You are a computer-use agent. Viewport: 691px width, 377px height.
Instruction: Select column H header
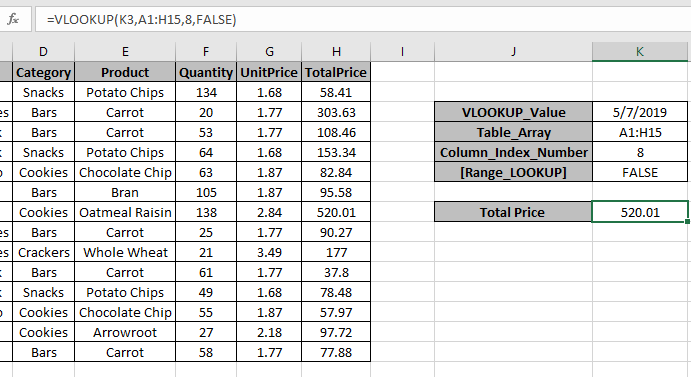336,52
